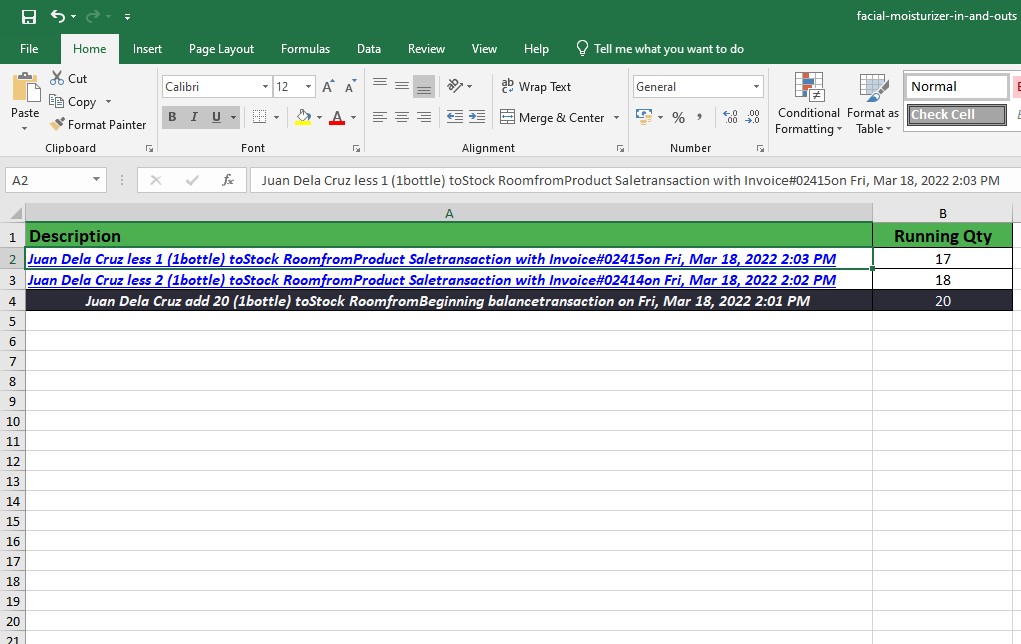This screenshot has width=1021, height=644.
Task: Apply the red Font Color
Action: pyautogui.click(x=337, y=117)
